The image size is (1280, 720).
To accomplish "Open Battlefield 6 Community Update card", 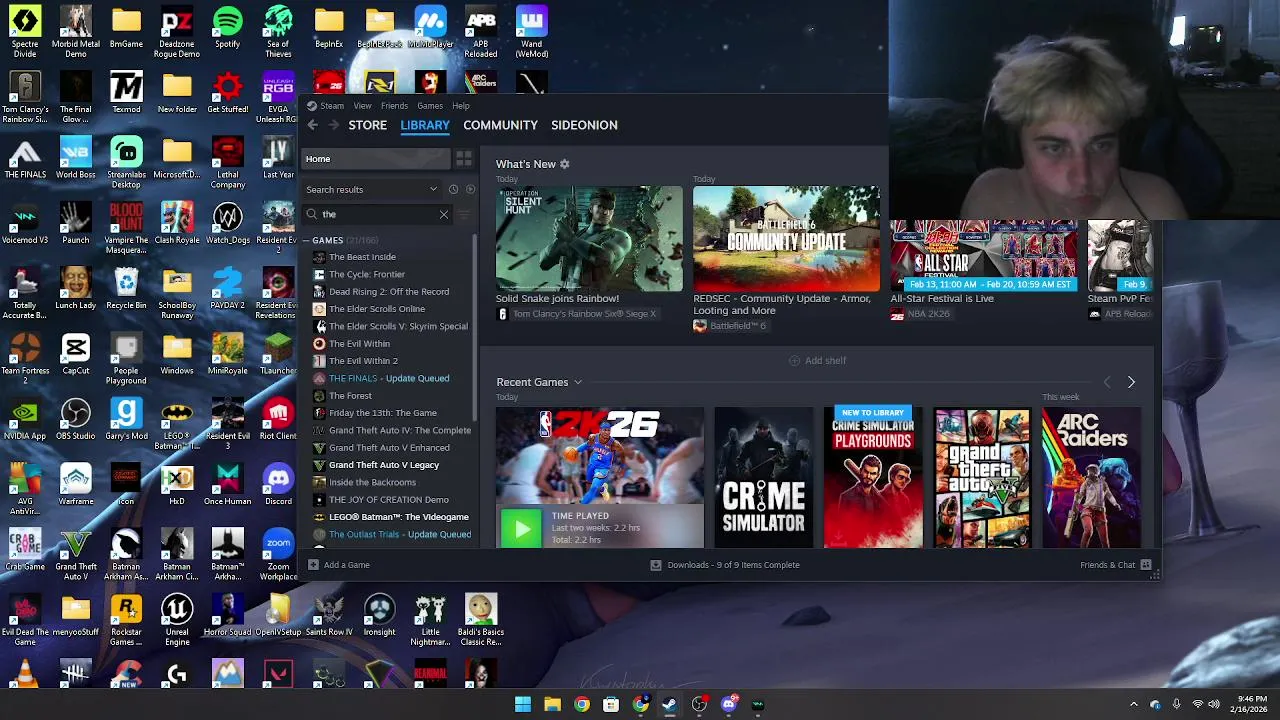I will (786, 239).
